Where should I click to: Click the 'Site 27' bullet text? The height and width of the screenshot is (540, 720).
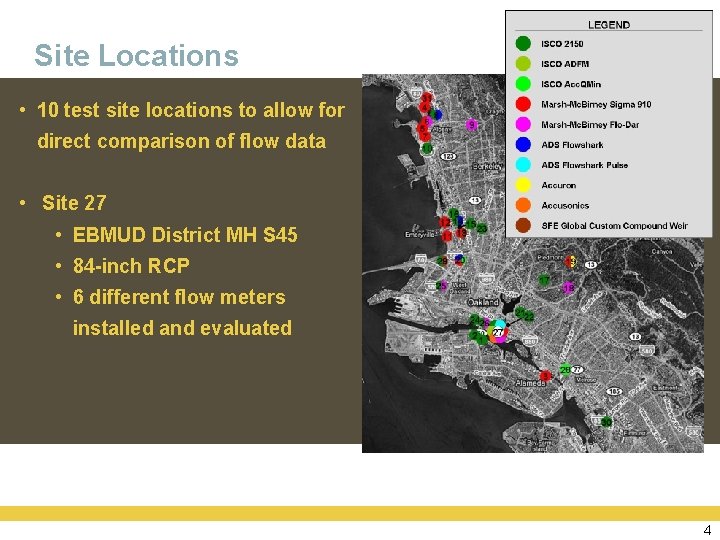point(74,202)
